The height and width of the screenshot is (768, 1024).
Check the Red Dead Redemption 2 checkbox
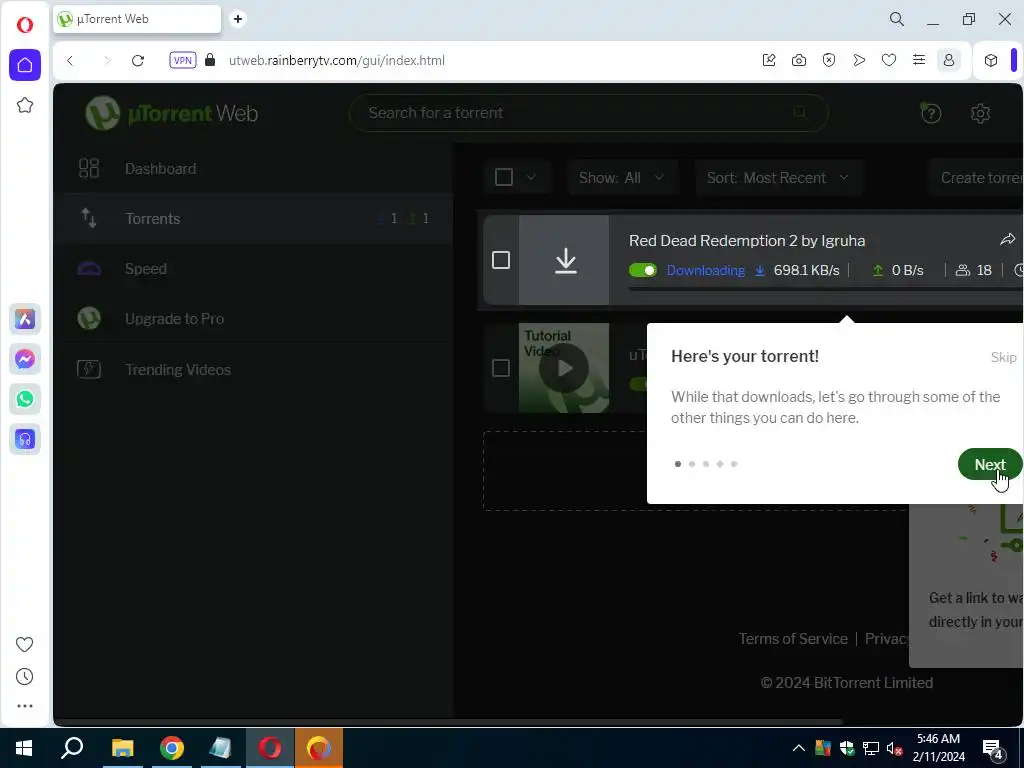tap(501, 260)
